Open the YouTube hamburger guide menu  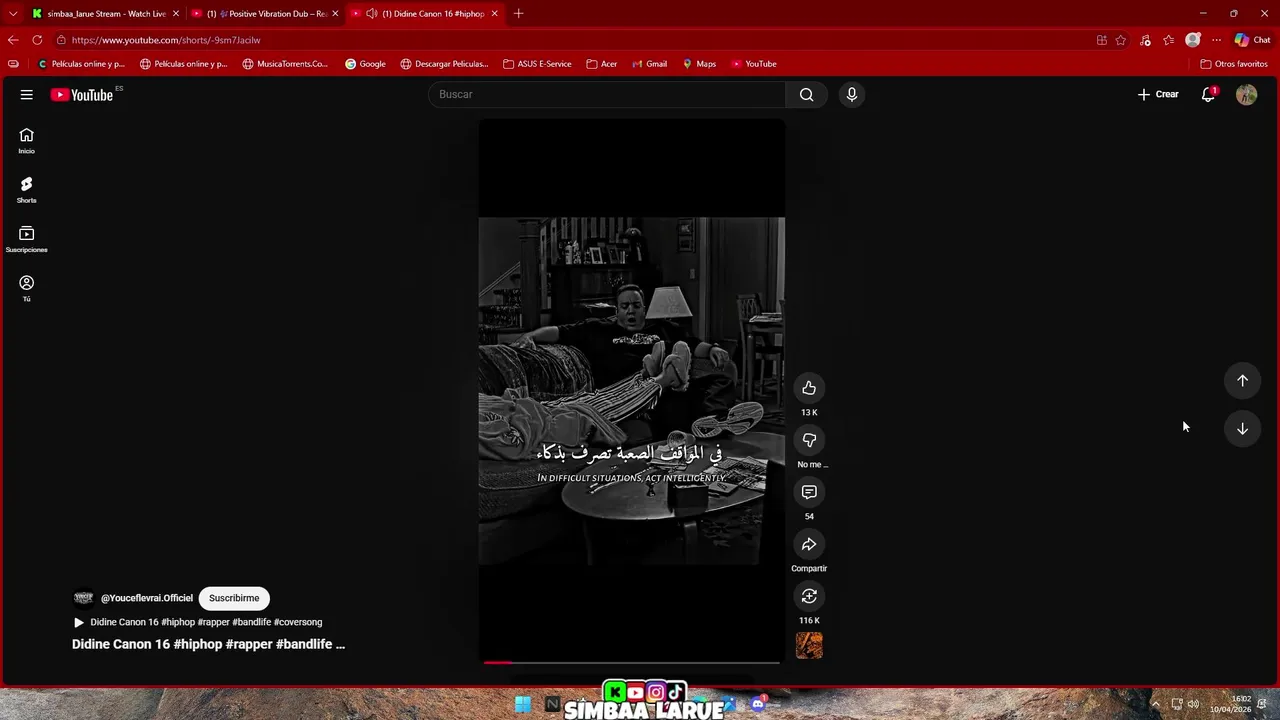[27, 94]
